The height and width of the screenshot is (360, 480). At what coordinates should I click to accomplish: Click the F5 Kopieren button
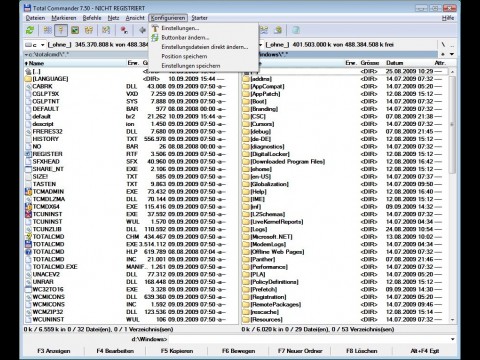pyautogui.click(x=177, y=351)
